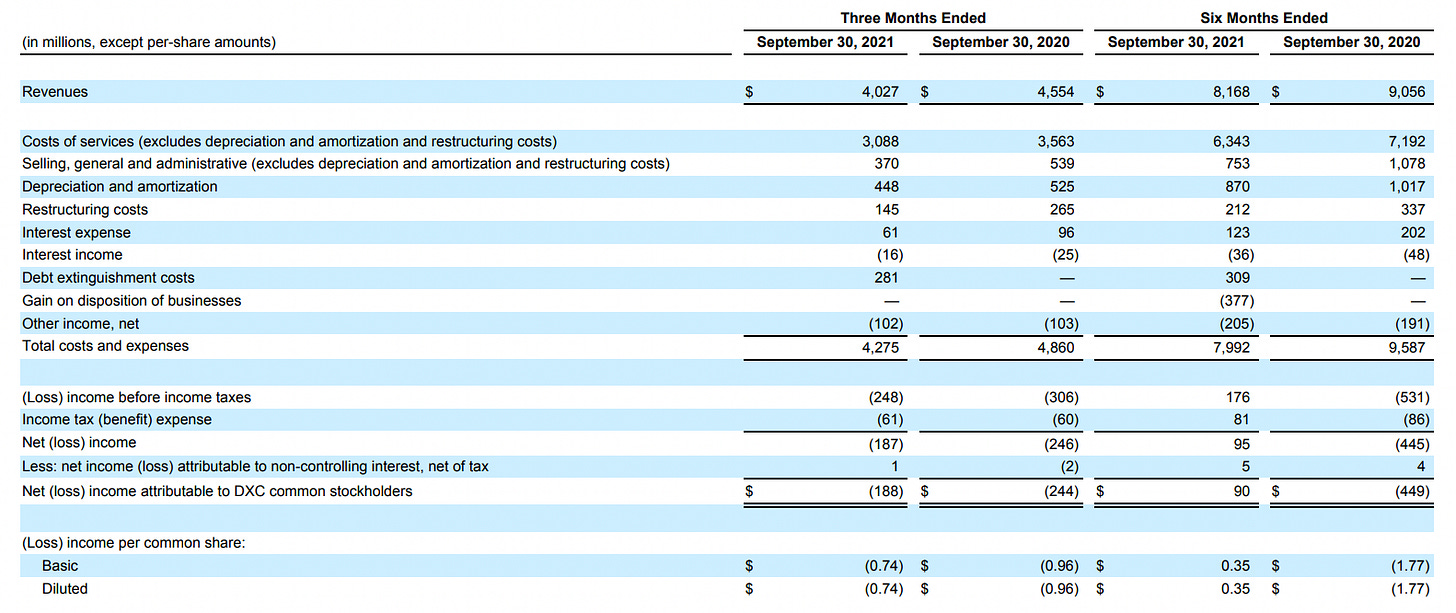The width and height of the screenshot is (1456, 613).
Task: Click 'September 30, 2021' header under Three Months Ended
Action: coord(825,42)
